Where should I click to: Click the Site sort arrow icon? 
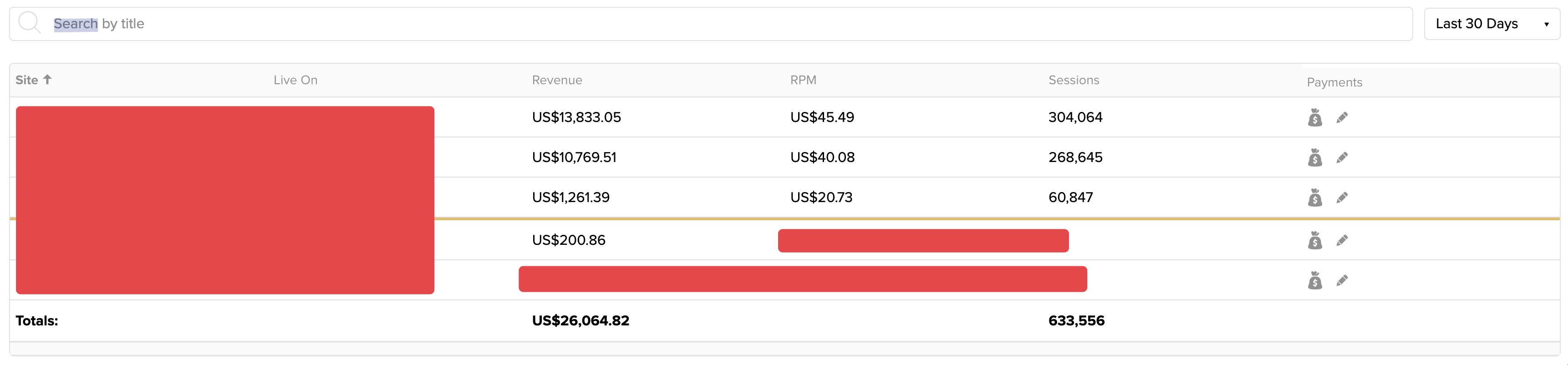click(x=47, y=79)
